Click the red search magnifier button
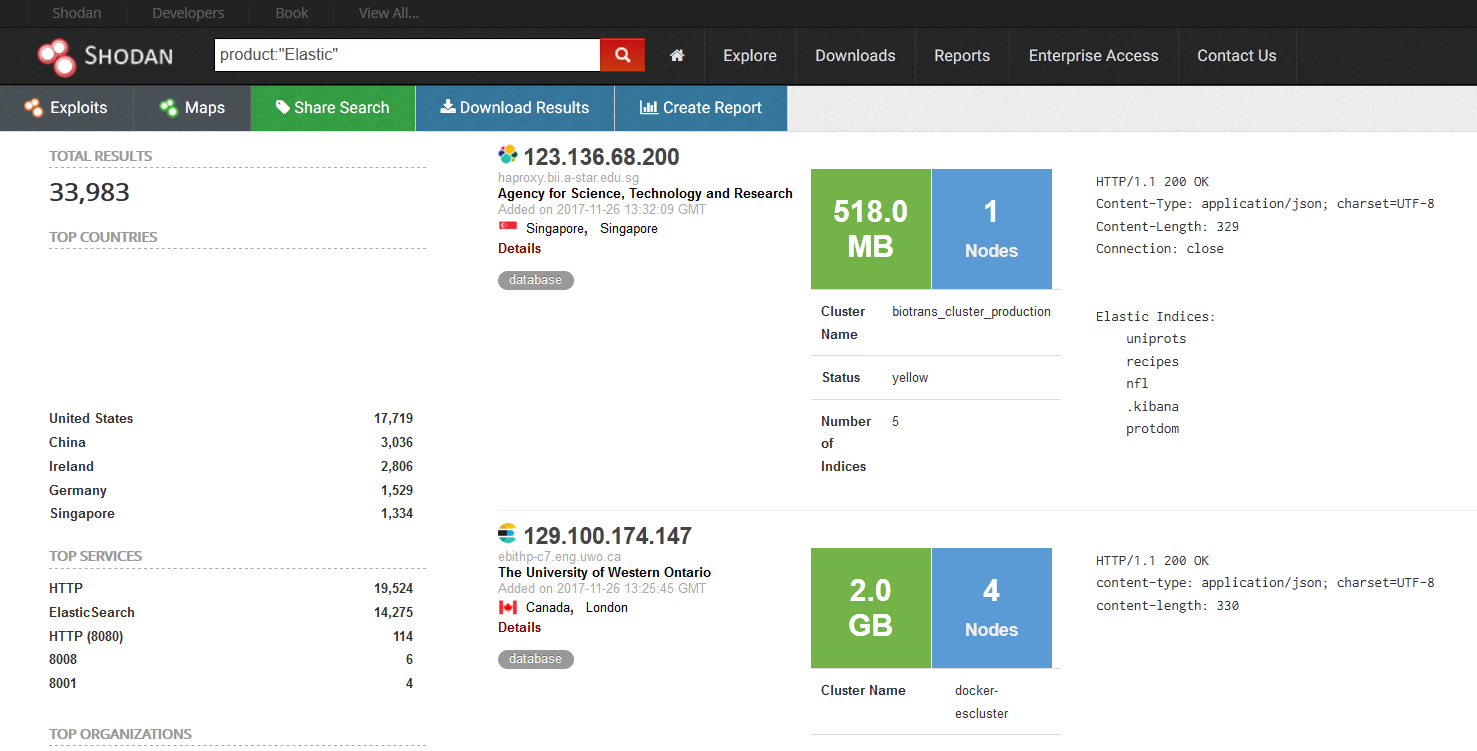 click(x=622, y=55)
